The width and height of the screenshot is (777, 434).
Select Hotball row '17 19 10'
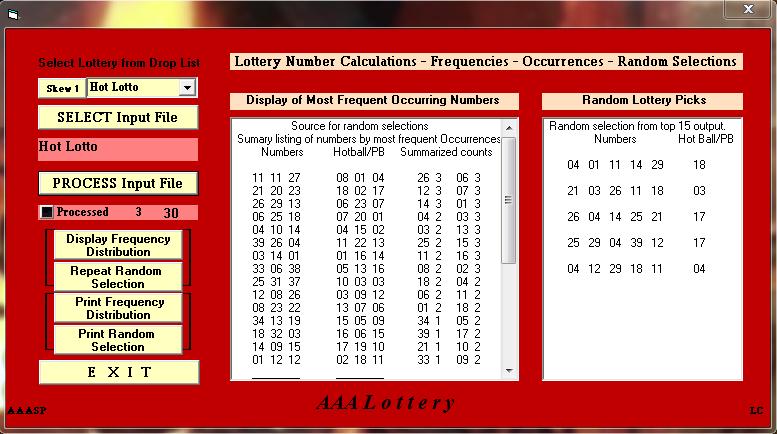(x=360, y=347)
